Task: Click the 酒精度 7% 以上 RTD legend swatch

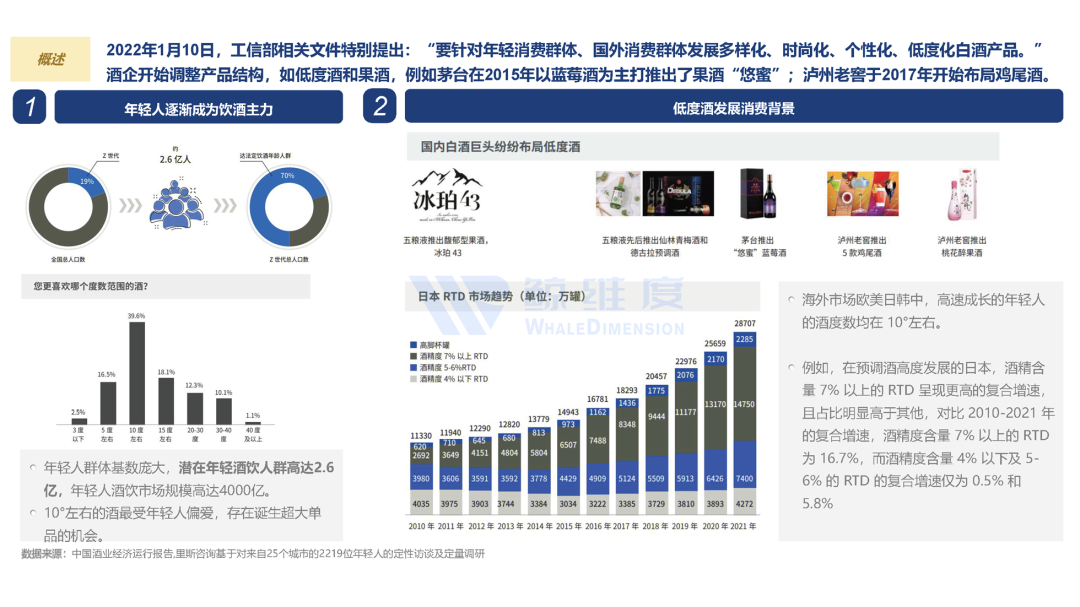Action: coord(413,356)
